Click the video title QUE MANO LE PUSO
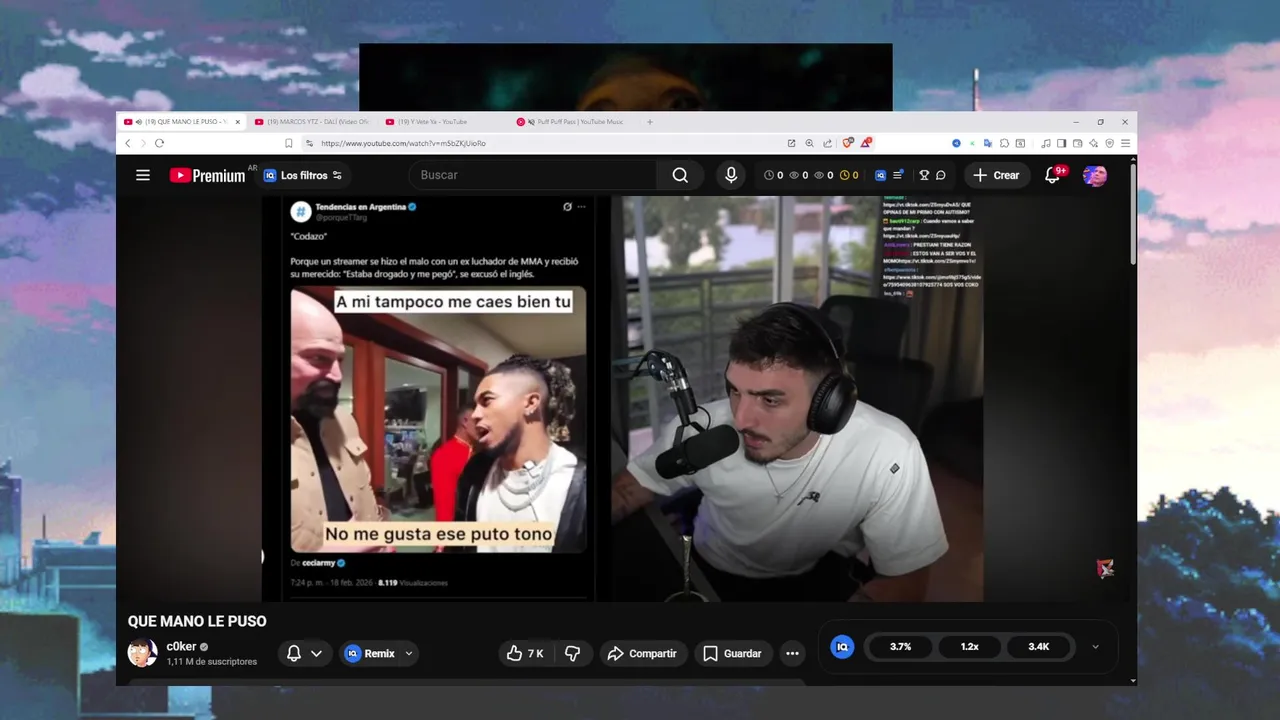This screenshot has width=1280, height=720. tap(197, 621)
